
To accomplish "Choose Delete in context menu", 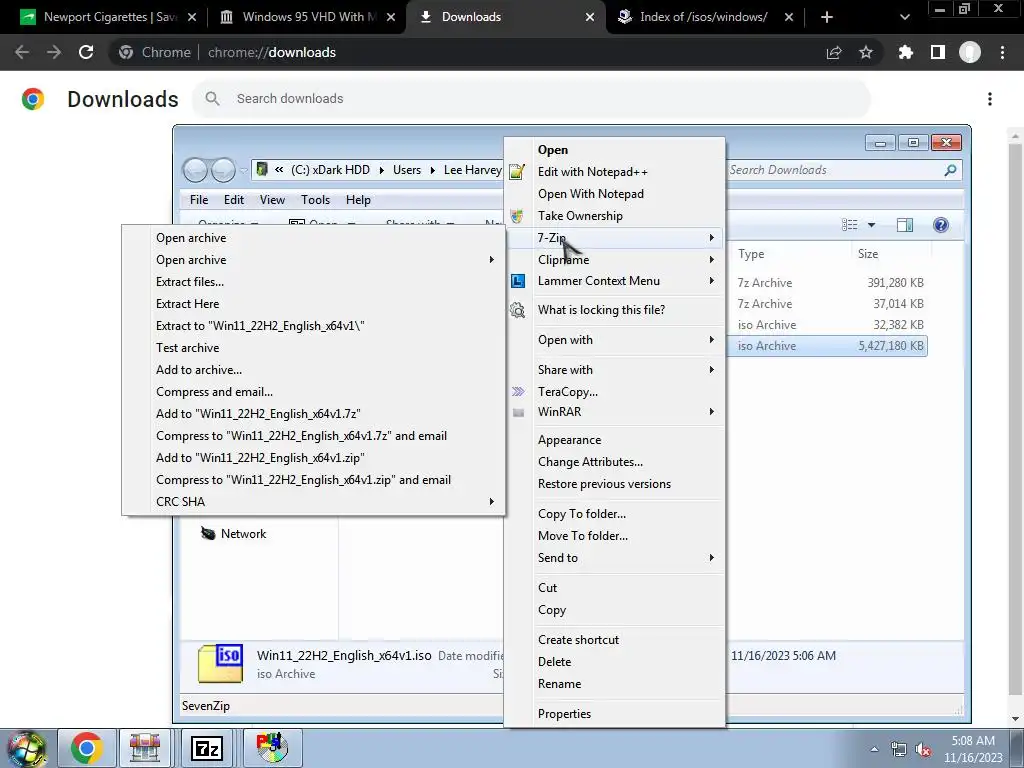I will [554, 662].
